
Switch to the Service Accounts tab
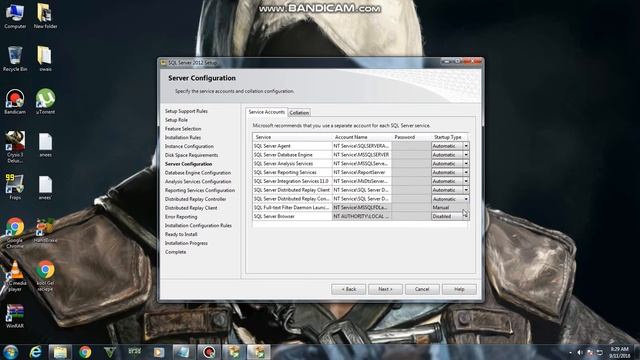coord(267,112)
